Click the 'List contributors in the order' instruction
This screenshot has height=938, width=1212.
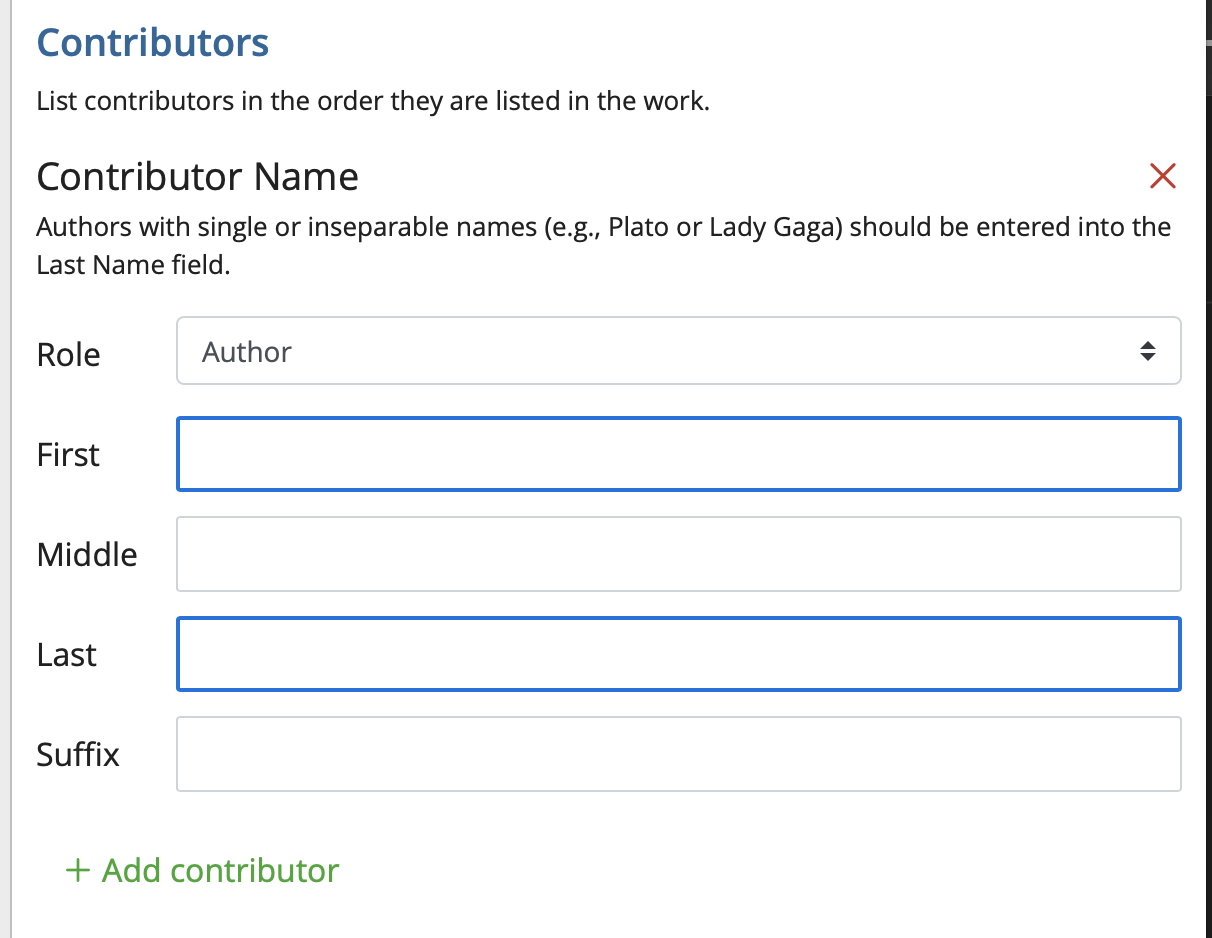[372, 102]
